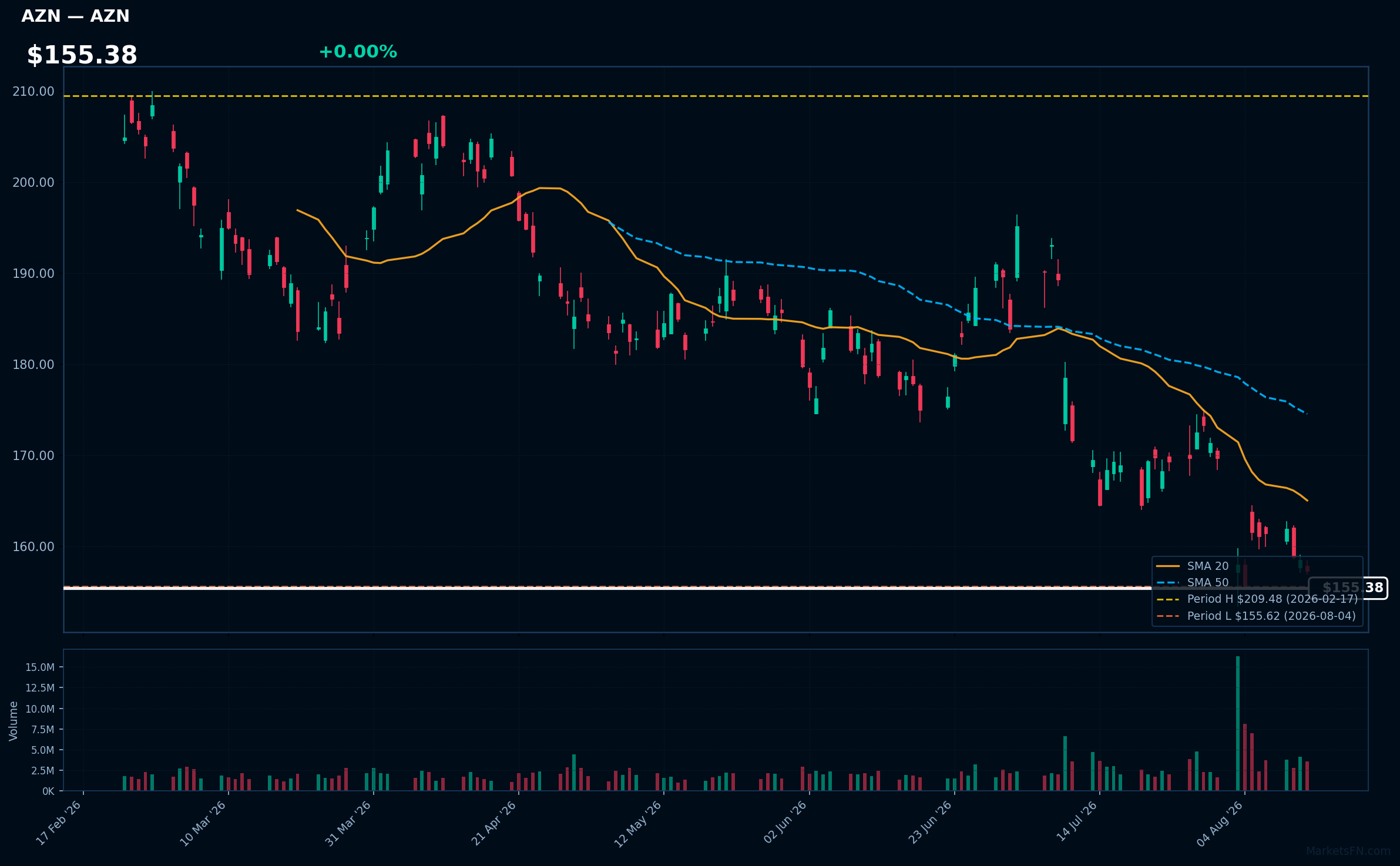Click the 17 Feb '26 date label
The width and height of the screenshot is (1400, 866).
(x=59, y=823)
